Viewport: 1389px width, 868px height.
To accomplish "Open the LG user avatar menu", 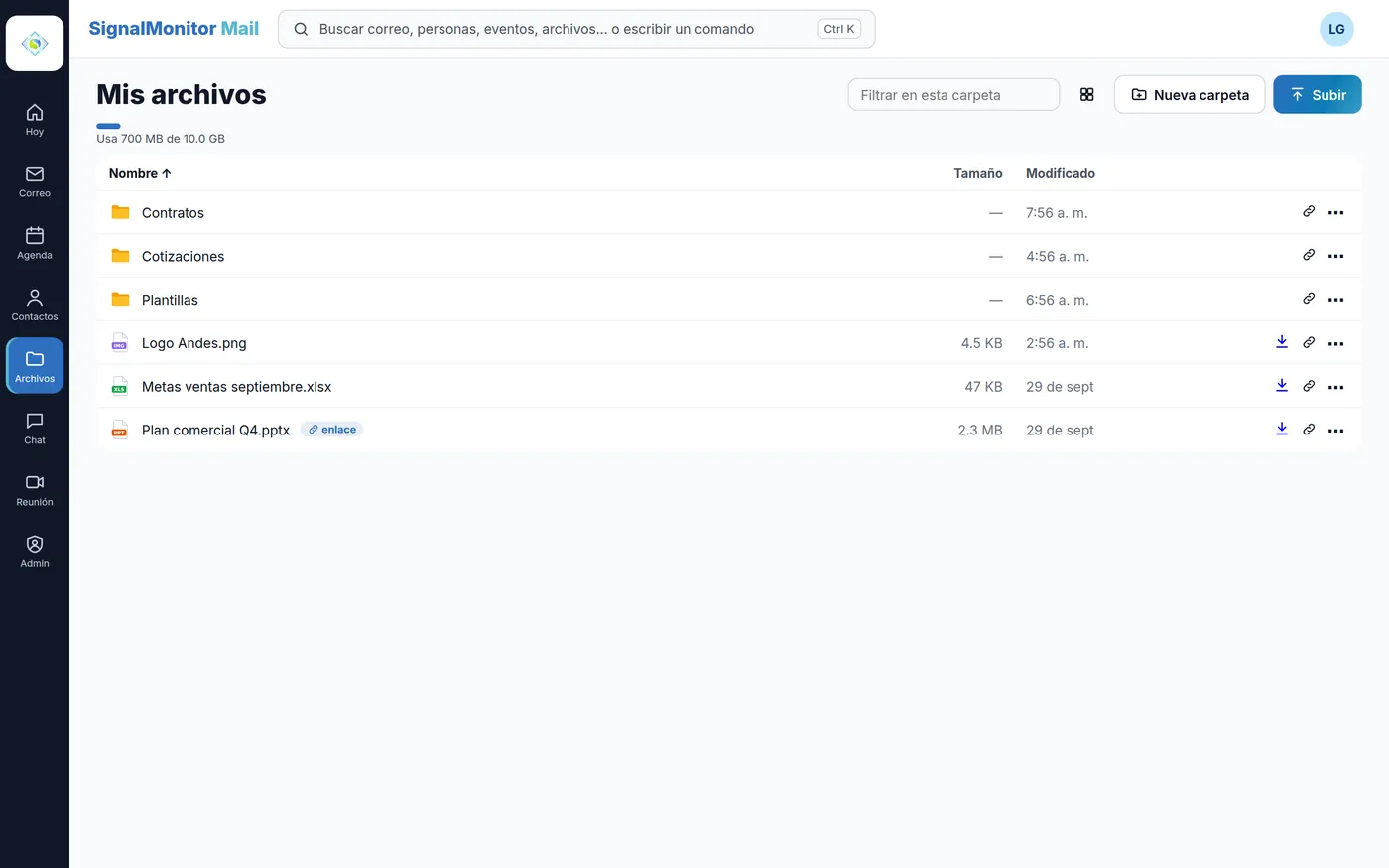I will (1336, 29).
